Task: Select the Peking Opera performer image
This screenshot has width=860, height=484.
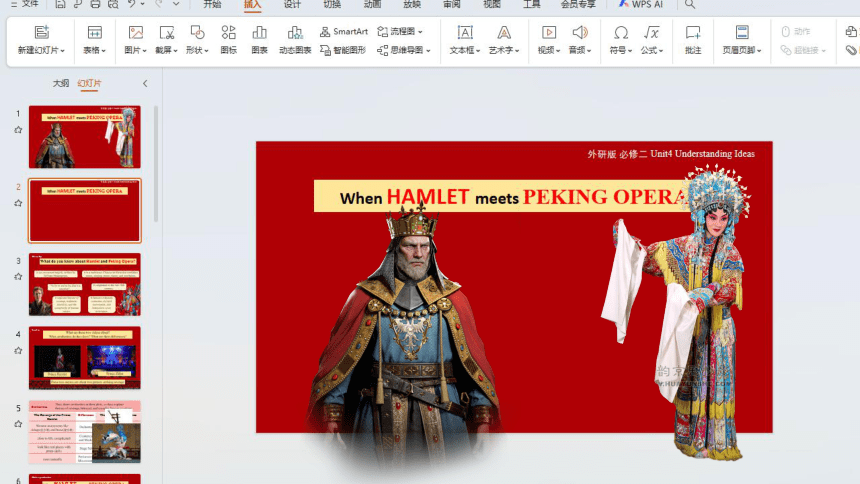Action: click(x=676, y=312)
